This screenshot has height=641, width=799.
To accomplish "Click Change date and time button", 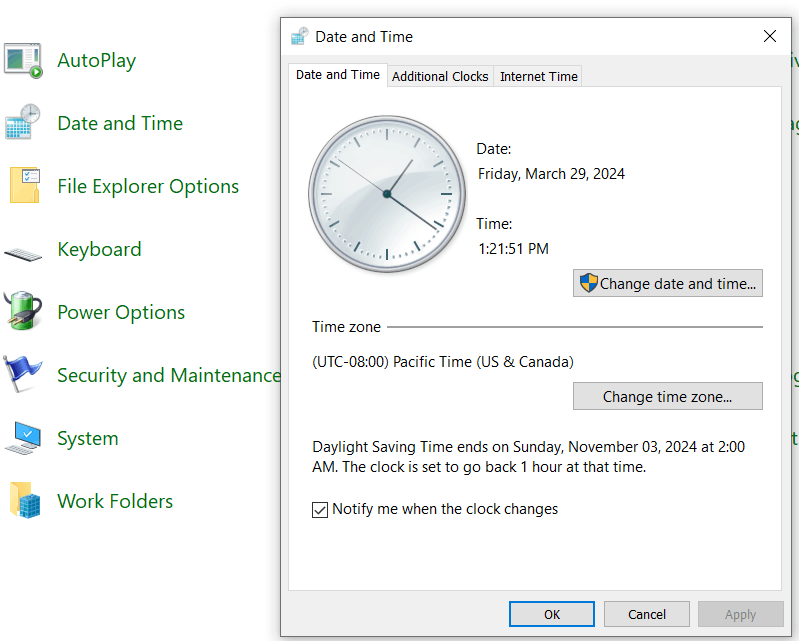I will click(668, 283).
